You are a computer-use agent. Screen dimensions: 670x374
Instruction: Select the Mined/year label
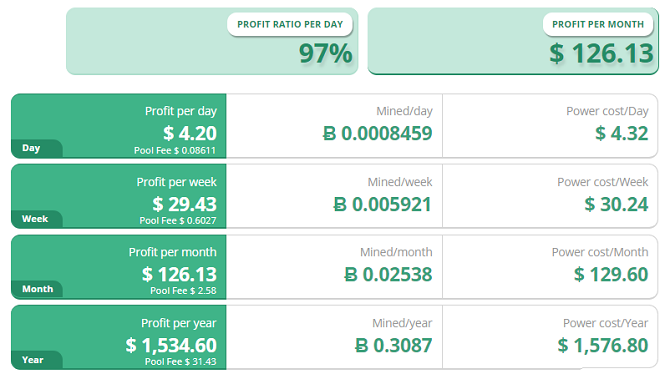point(402,323)
